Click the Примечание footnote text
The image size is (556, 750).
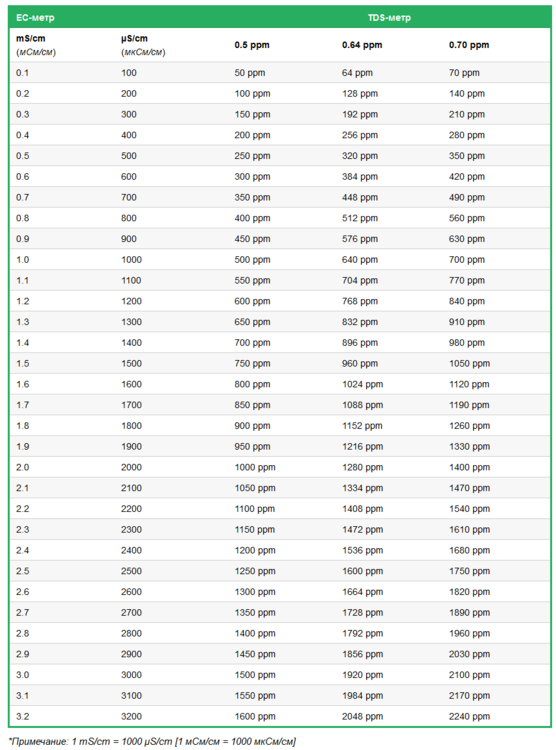152,742
